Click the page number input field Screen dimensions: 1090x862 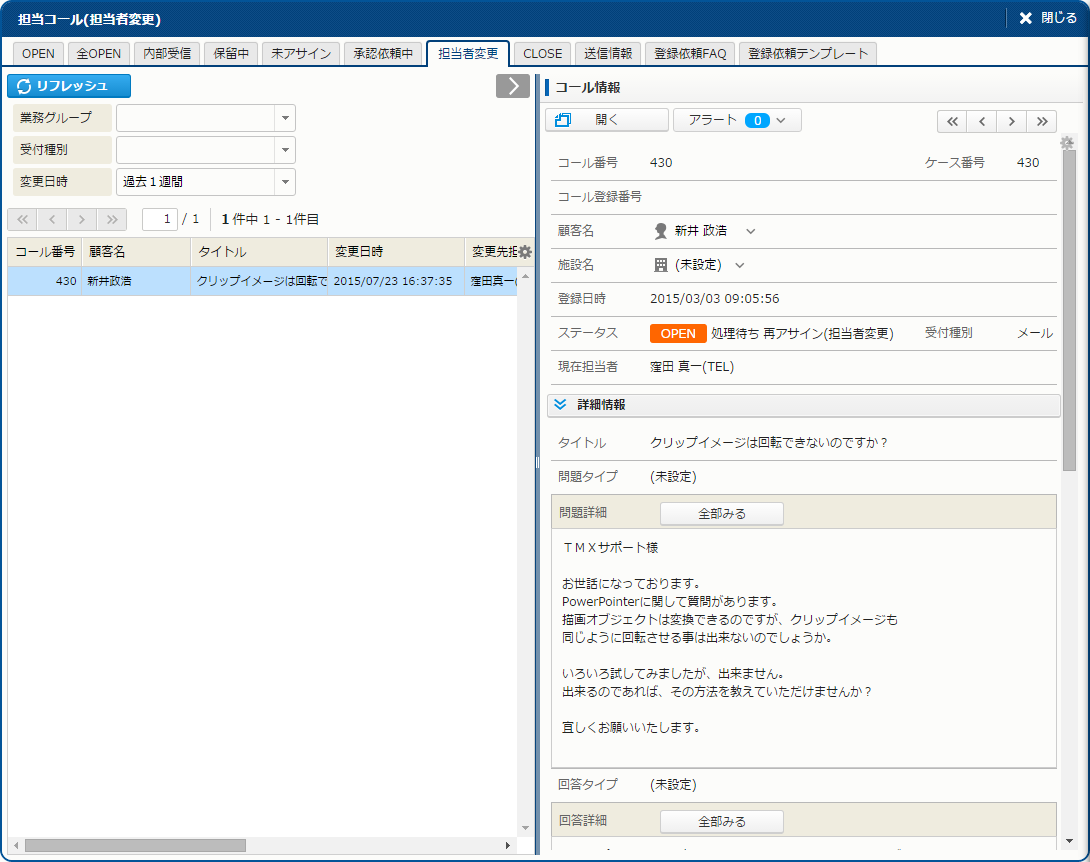[160, 219]
